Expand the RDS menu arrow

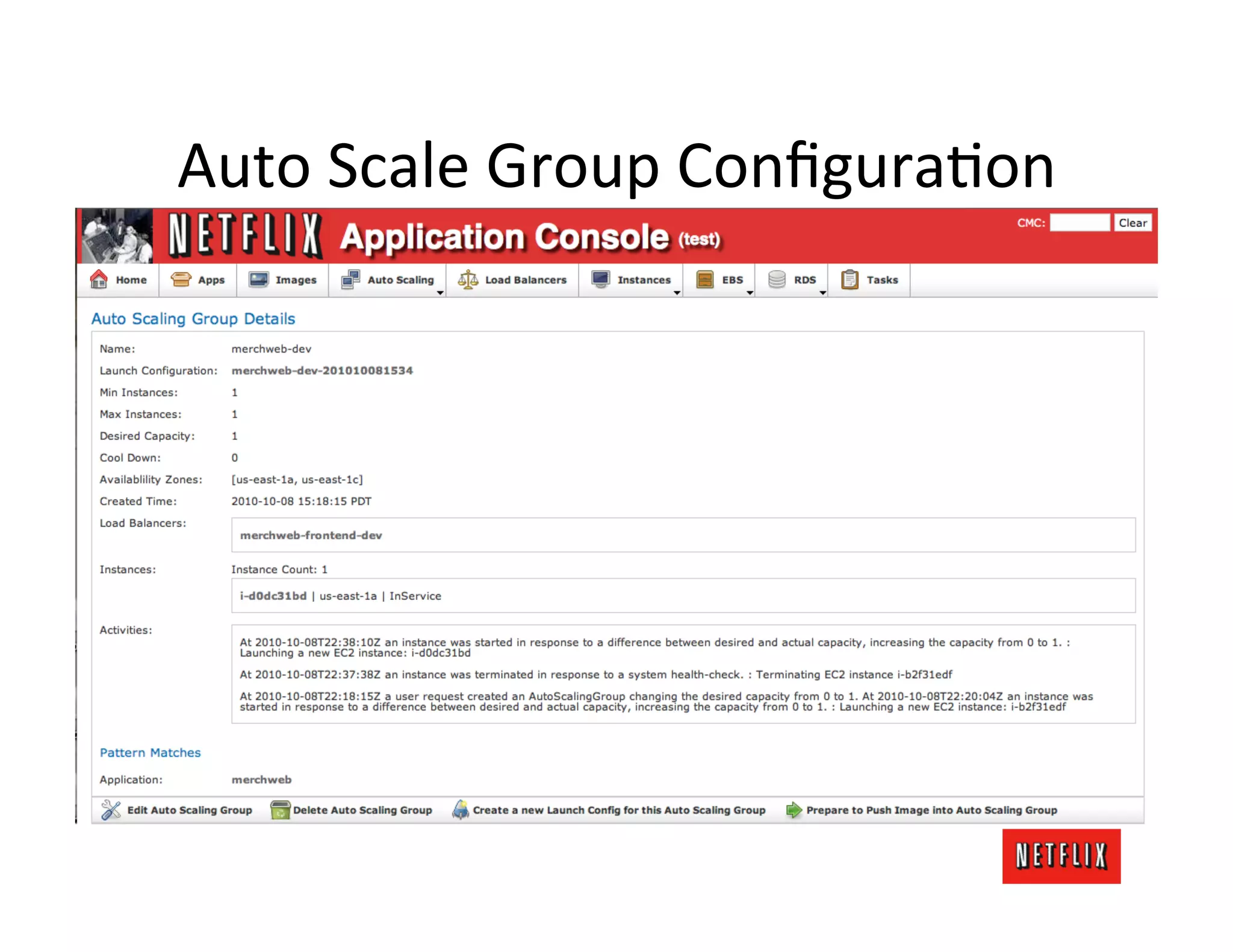tap(822, 292)
